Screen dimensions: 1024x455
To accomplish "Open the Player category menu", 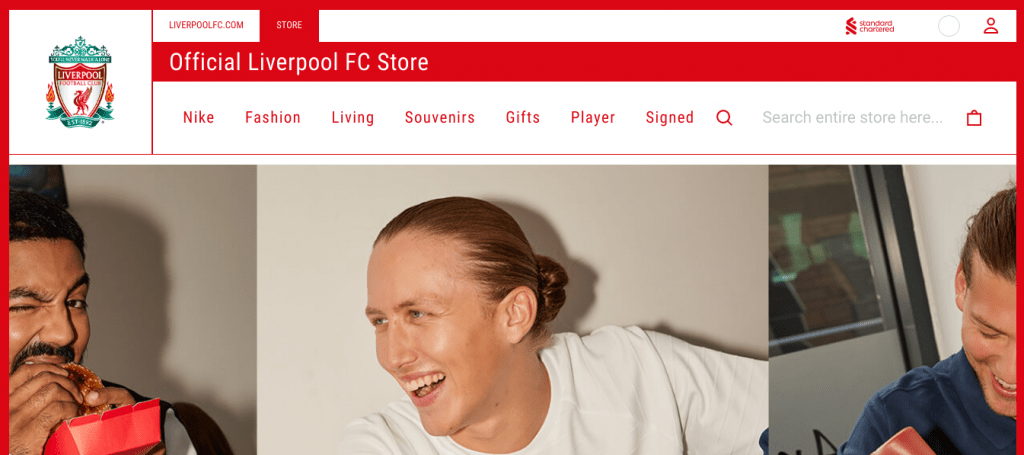I will 593,118.
